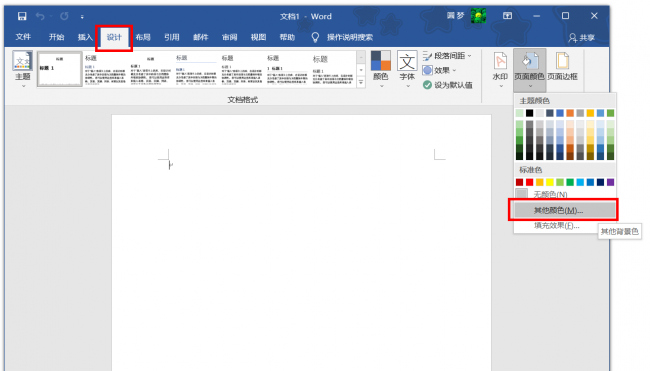This screenshot has height=371, width=650.
Task: Open 段落间距 paragraph spacing dropdown
Action: [x=447, y=56]
